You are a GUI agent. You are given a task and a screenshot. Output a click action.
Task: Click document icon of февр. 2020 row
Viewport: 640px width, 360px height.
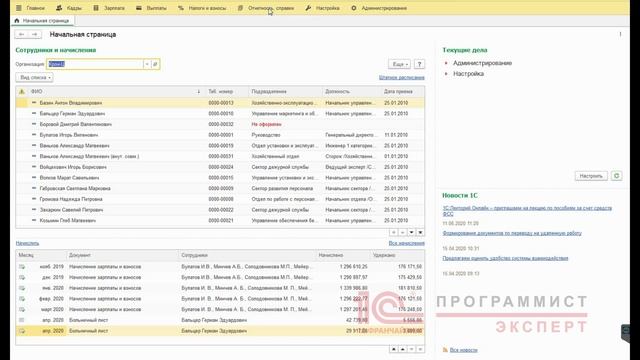click(x=22, y=298)
